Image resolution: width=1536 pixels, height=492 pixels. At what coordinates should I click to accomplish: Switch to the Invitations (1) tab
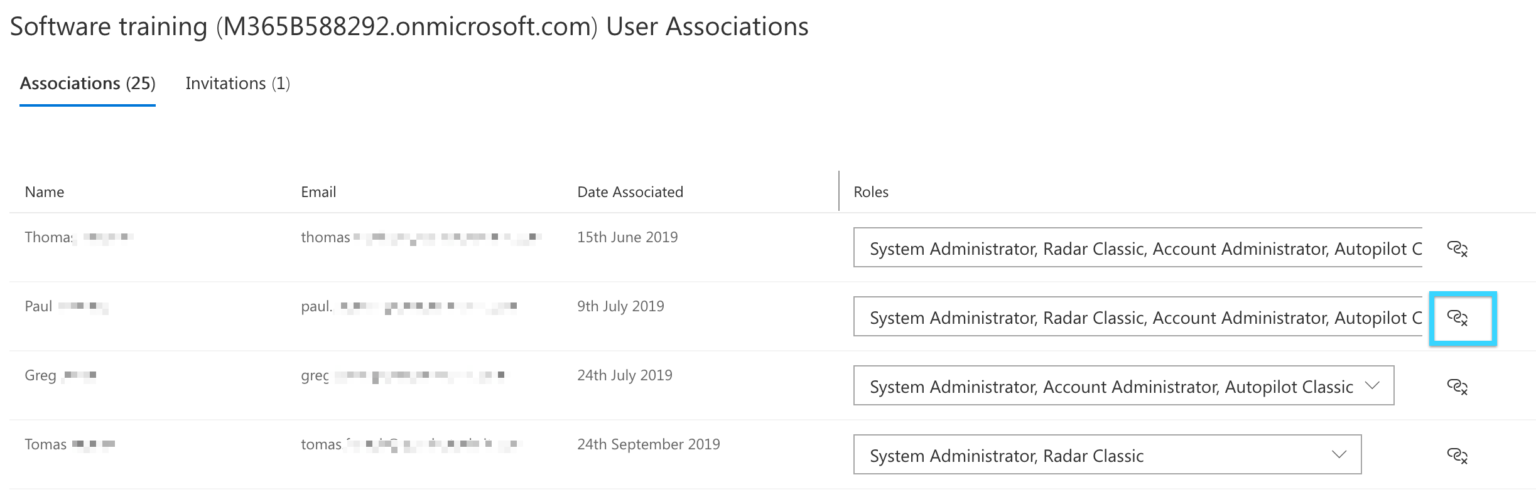point(238,84)
